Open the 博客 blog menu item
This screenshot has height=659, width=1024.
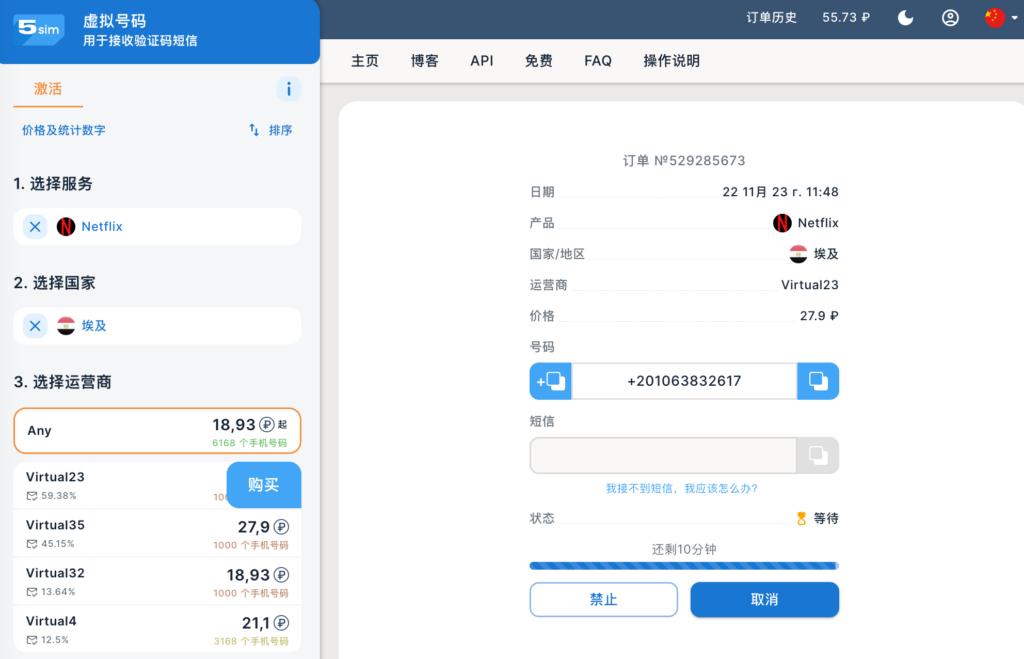click(424, 61)
